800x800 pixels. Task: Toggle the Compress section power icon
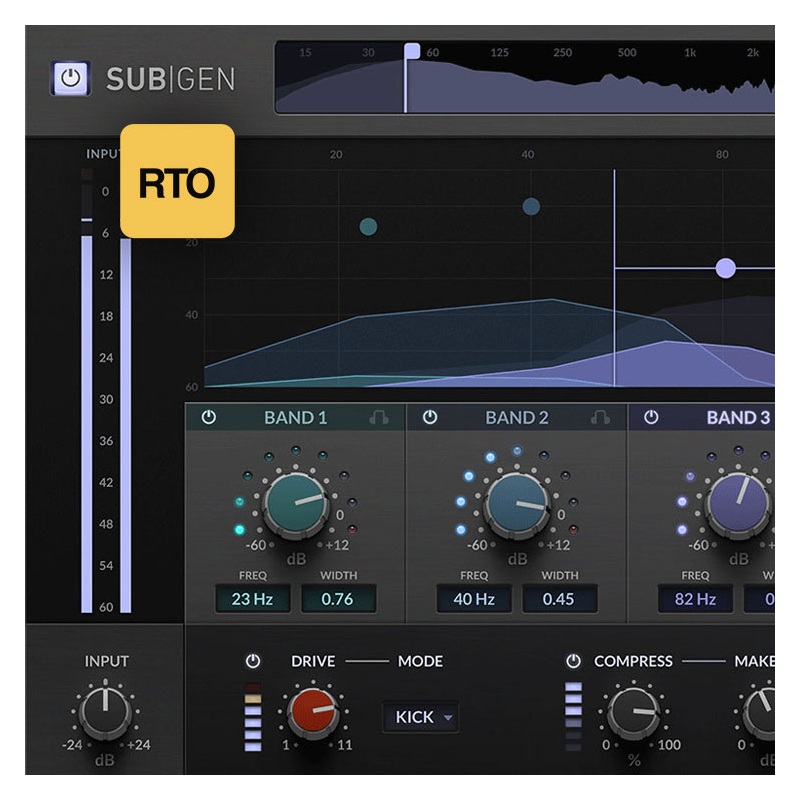click(573, 661)
